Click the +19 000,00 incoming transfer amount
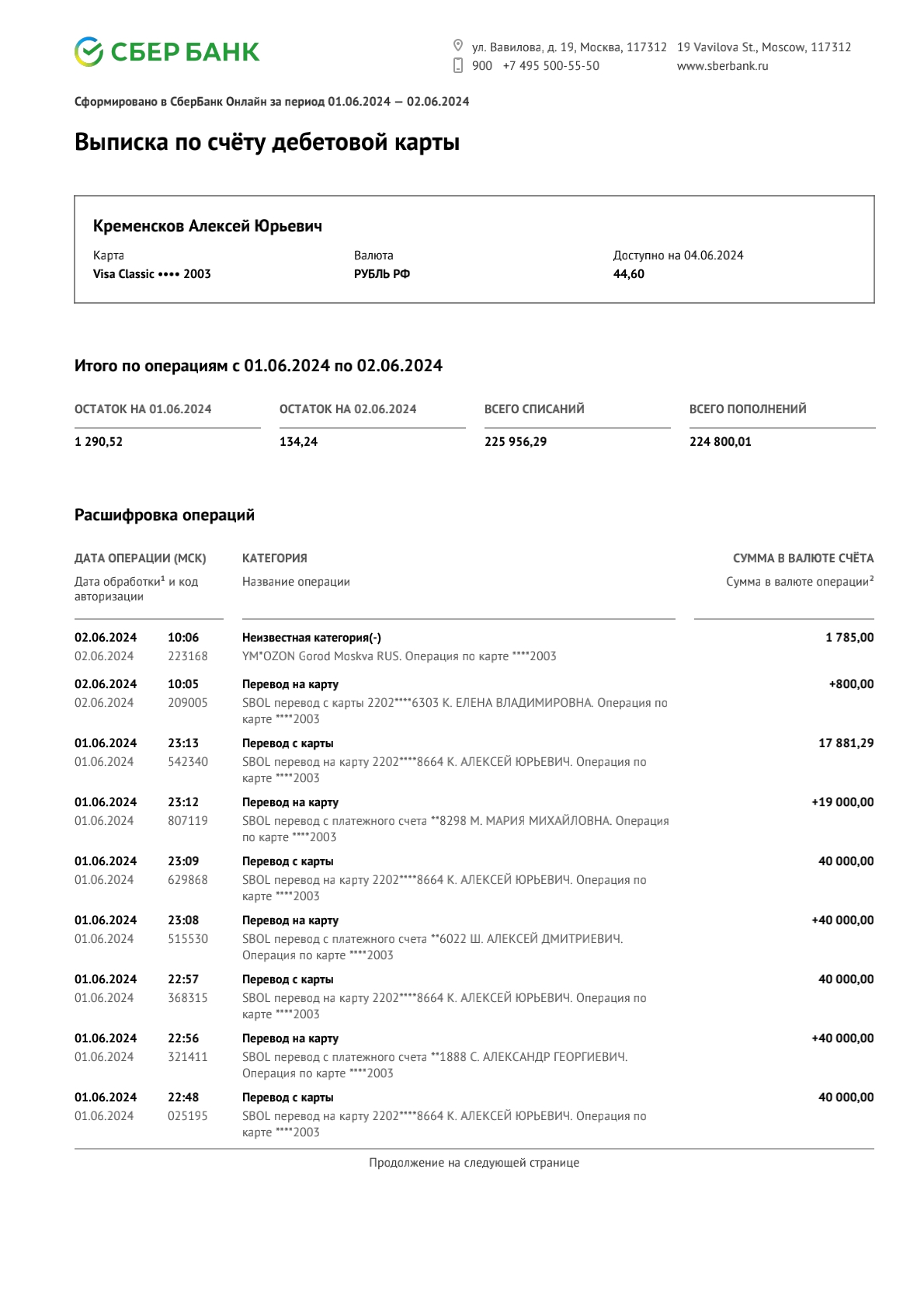Screen dimensions: 924x1308 pyautogui.click(x=842, y=802)
